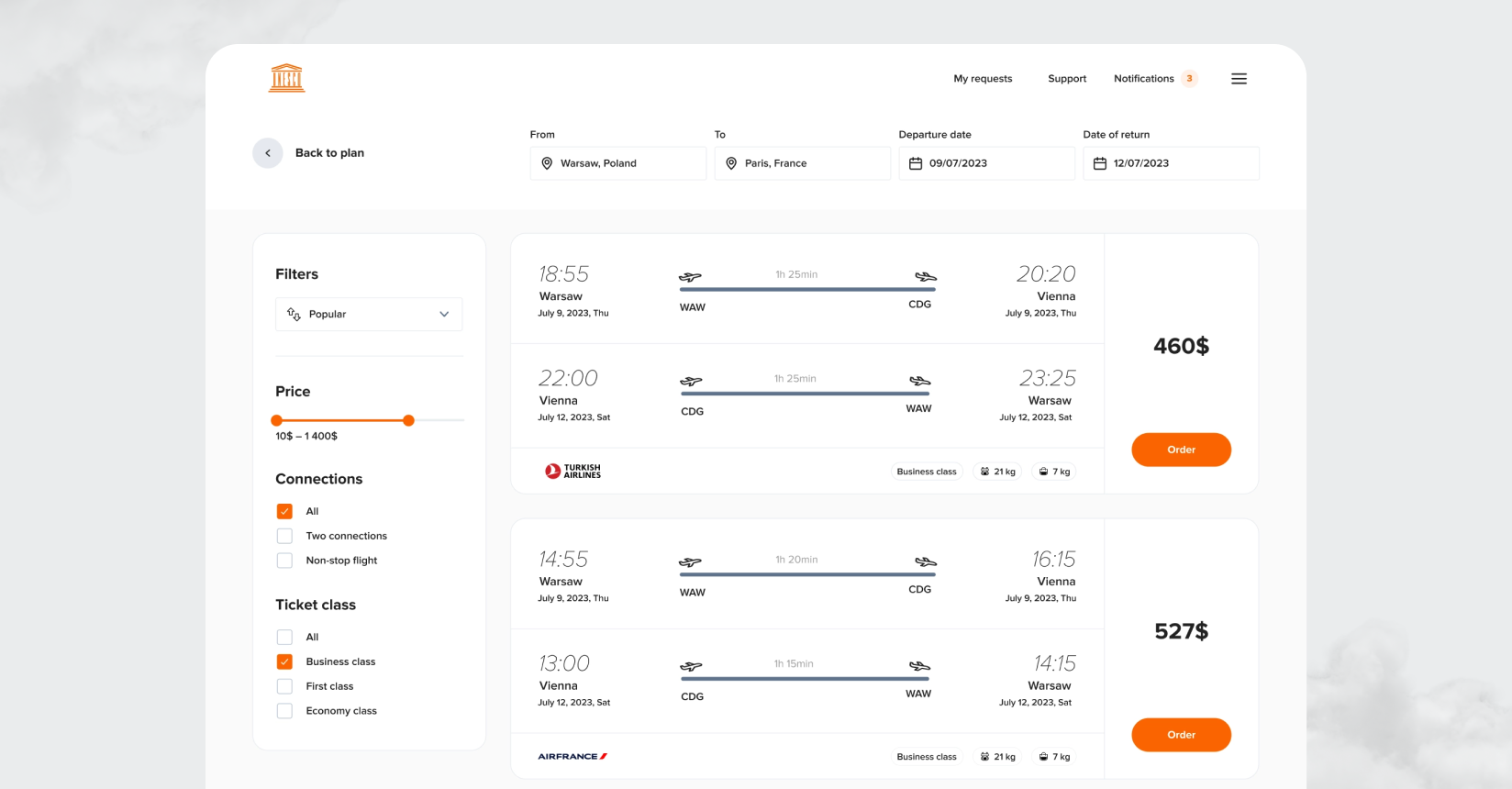Click the calendar icon in Departure date

[915, 163]
